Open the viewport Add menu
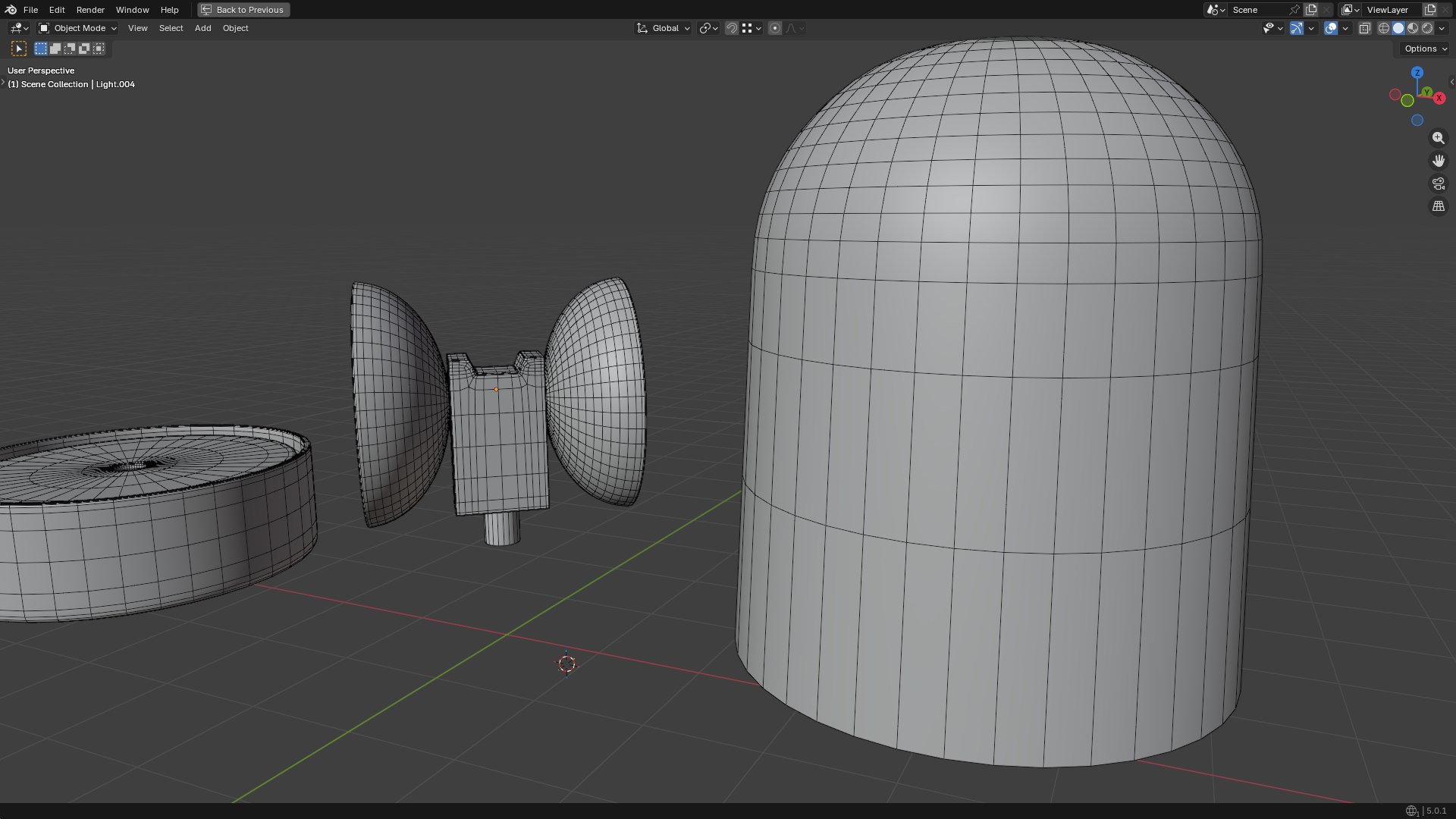The height and width of the screenshot is (819, 1456). [202, 28]
